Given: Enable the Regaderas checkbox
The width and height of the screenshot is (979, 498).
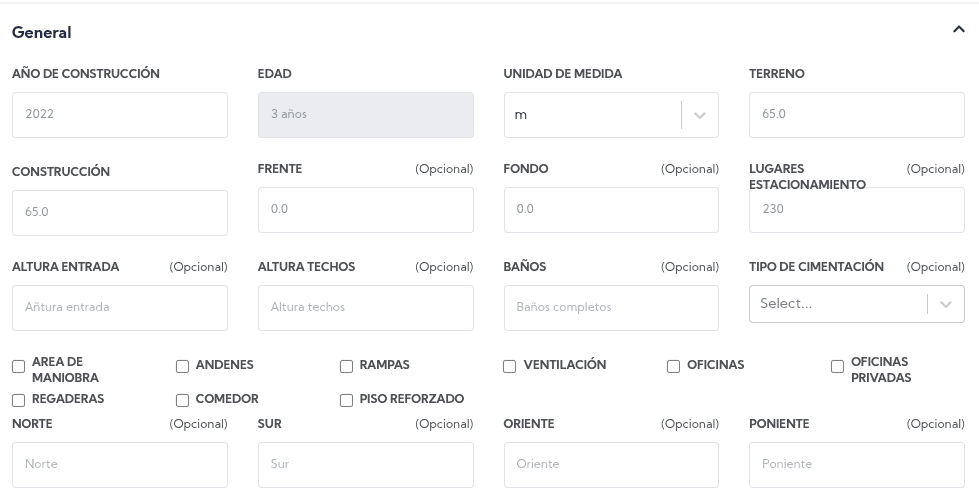Looking at the screenshot, I should [x=19, y=400].
